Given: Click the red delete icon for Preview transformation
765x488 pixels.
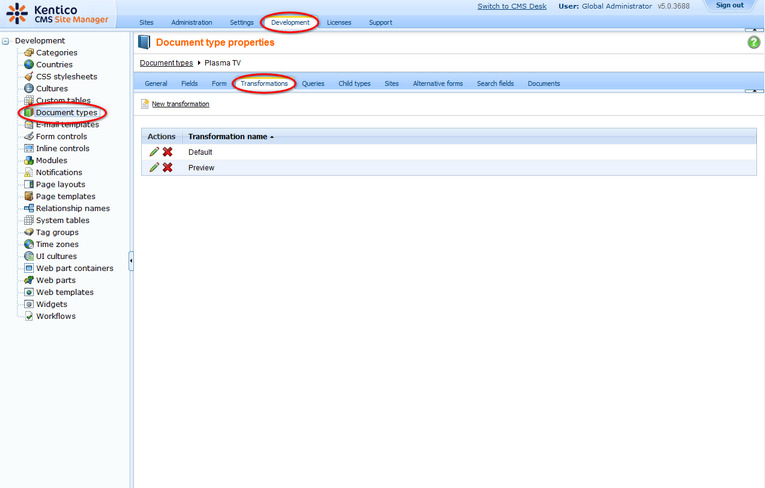Looking at the screenshot, I should point(167,168).
